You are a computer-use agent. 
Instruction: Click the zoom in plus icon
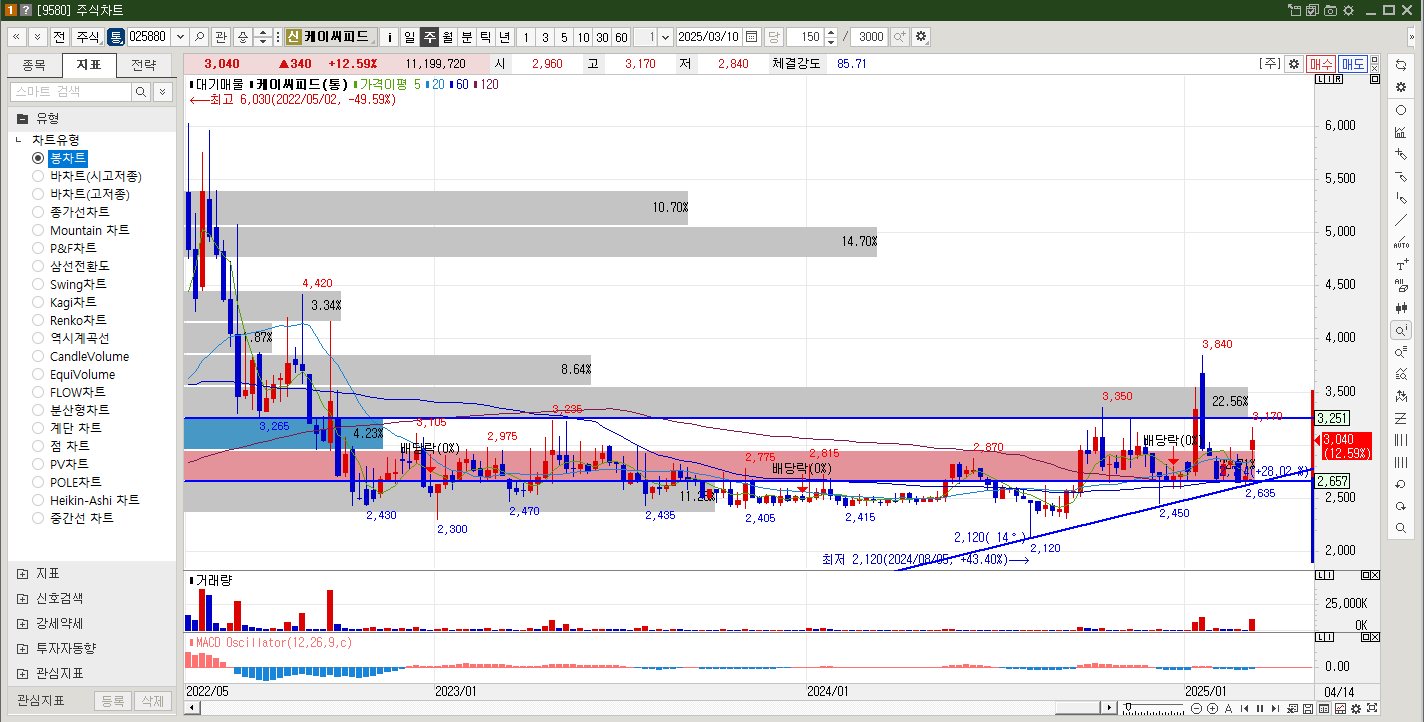[x=1212, y=708]
